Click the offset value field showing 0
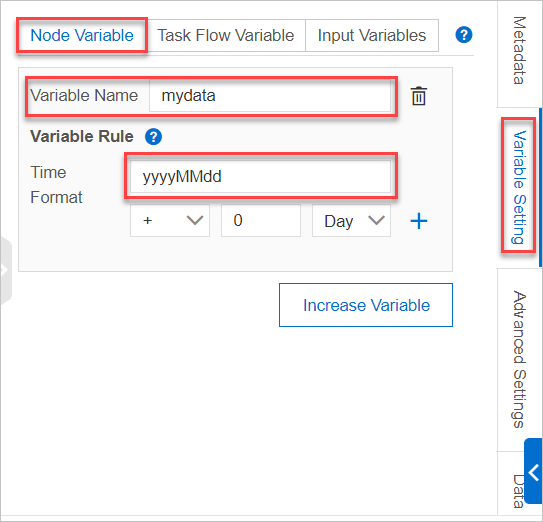Screen dimensions: 543x522 coord(261,220)
